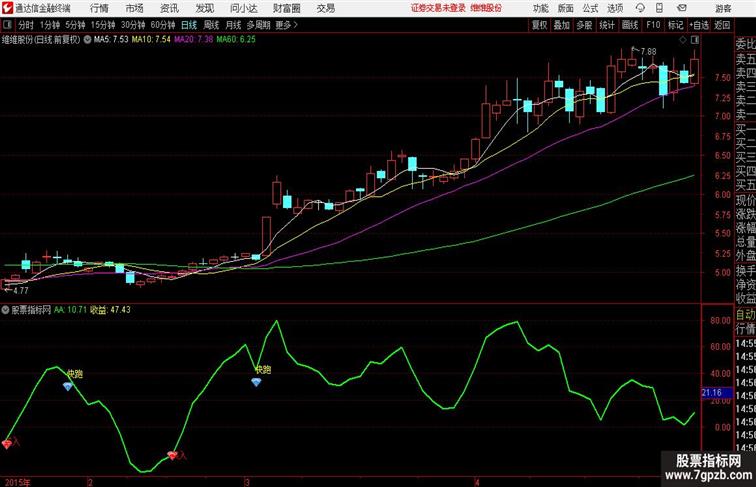Image resolution: width=756 pixels, height=487 pixels.
Task: Open the 行情 menu
Action: [99, 8]
